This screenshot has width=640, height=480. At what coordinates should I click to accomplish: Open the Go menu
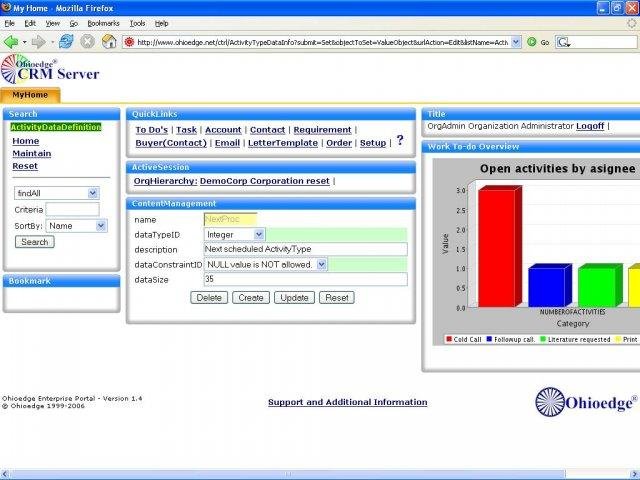(x=73, y=24)
